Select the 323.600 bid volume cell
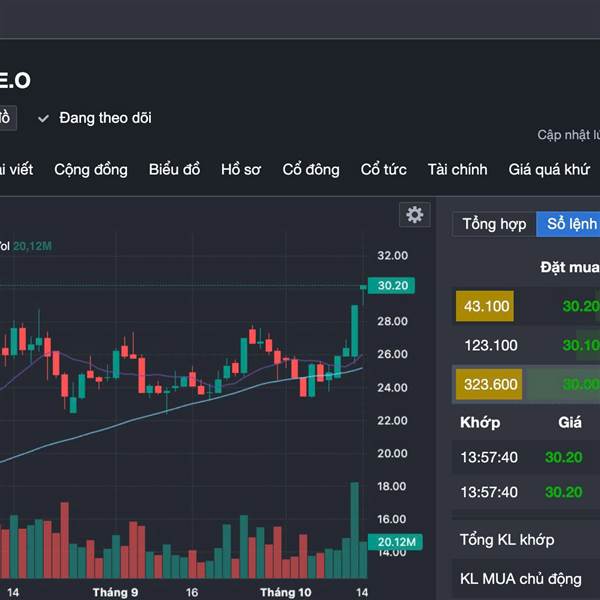Viewport: 600px width, 600px height. pyautogui.click(x=489, y=384)
